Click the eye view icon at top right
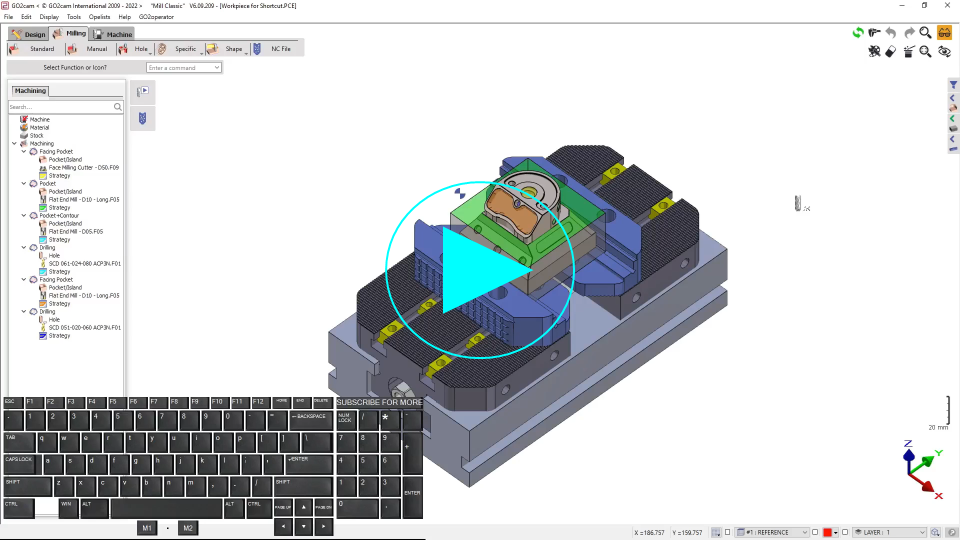Screen dimensions: 960x540 (x=944, y=52)
